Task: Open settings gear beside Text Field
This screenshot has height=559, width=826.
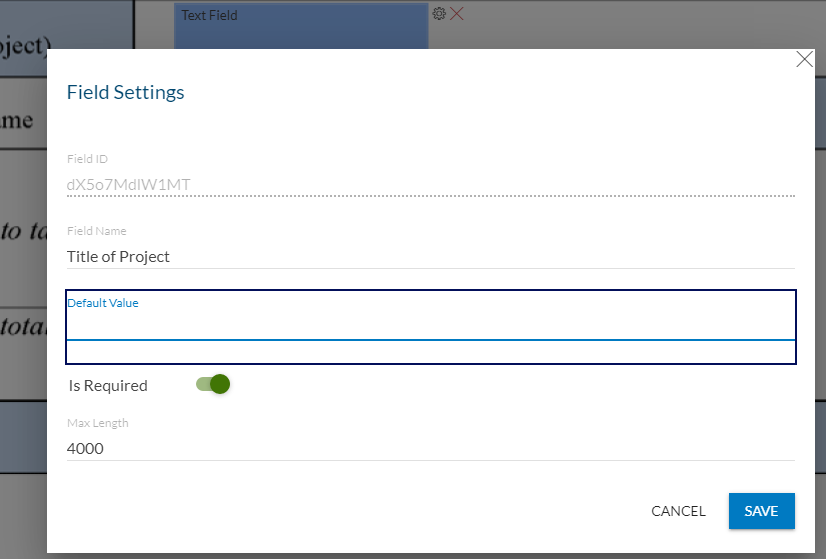Action: point(439,14)
